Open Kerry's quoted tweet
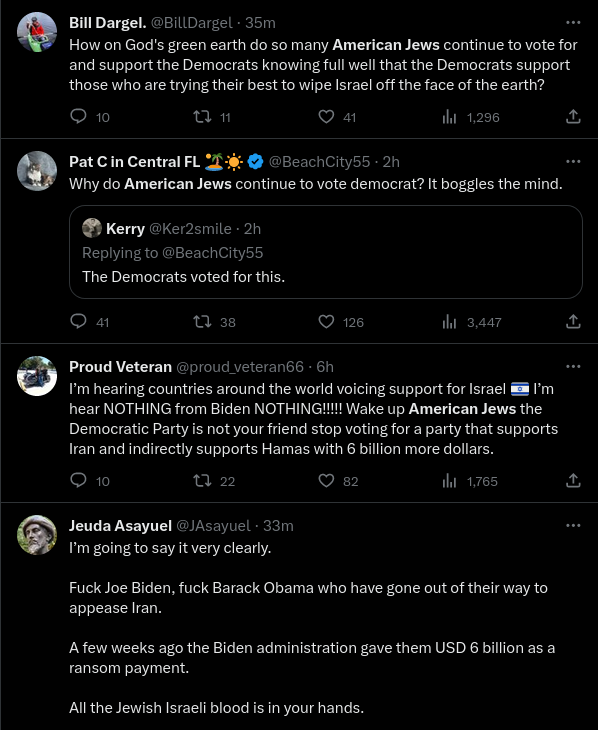 [x=326, y=252]
